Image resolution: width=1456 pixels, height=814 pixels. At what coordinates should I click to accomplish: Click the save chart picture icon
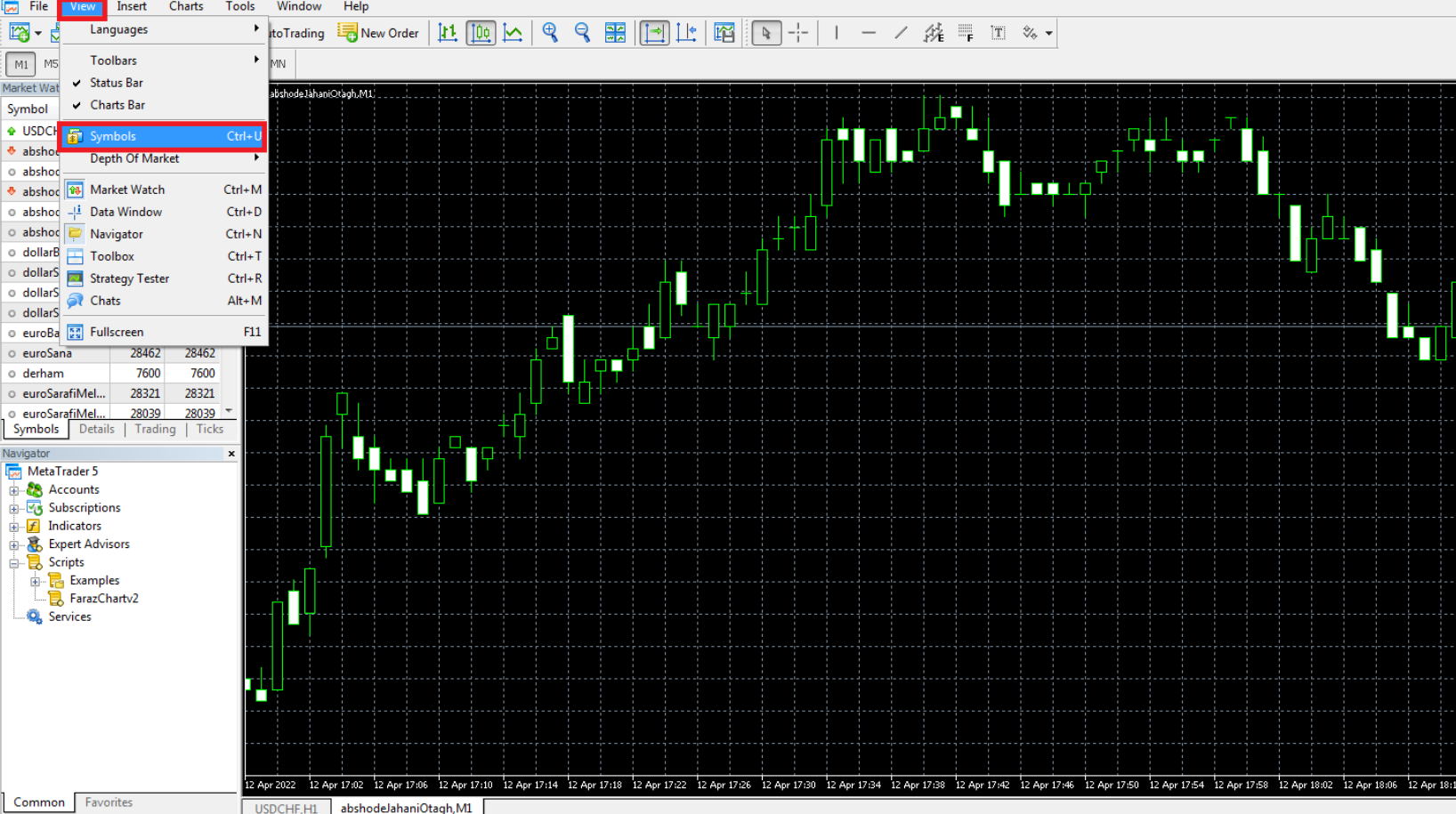[724, 33]
